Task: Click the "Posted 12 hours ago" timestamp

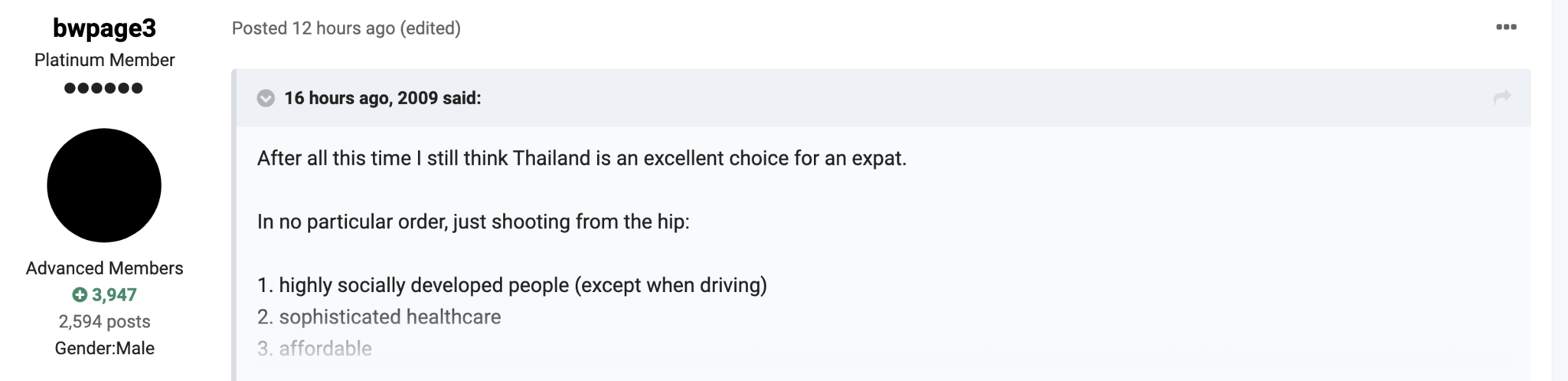Action: click(x=313, y=28)
